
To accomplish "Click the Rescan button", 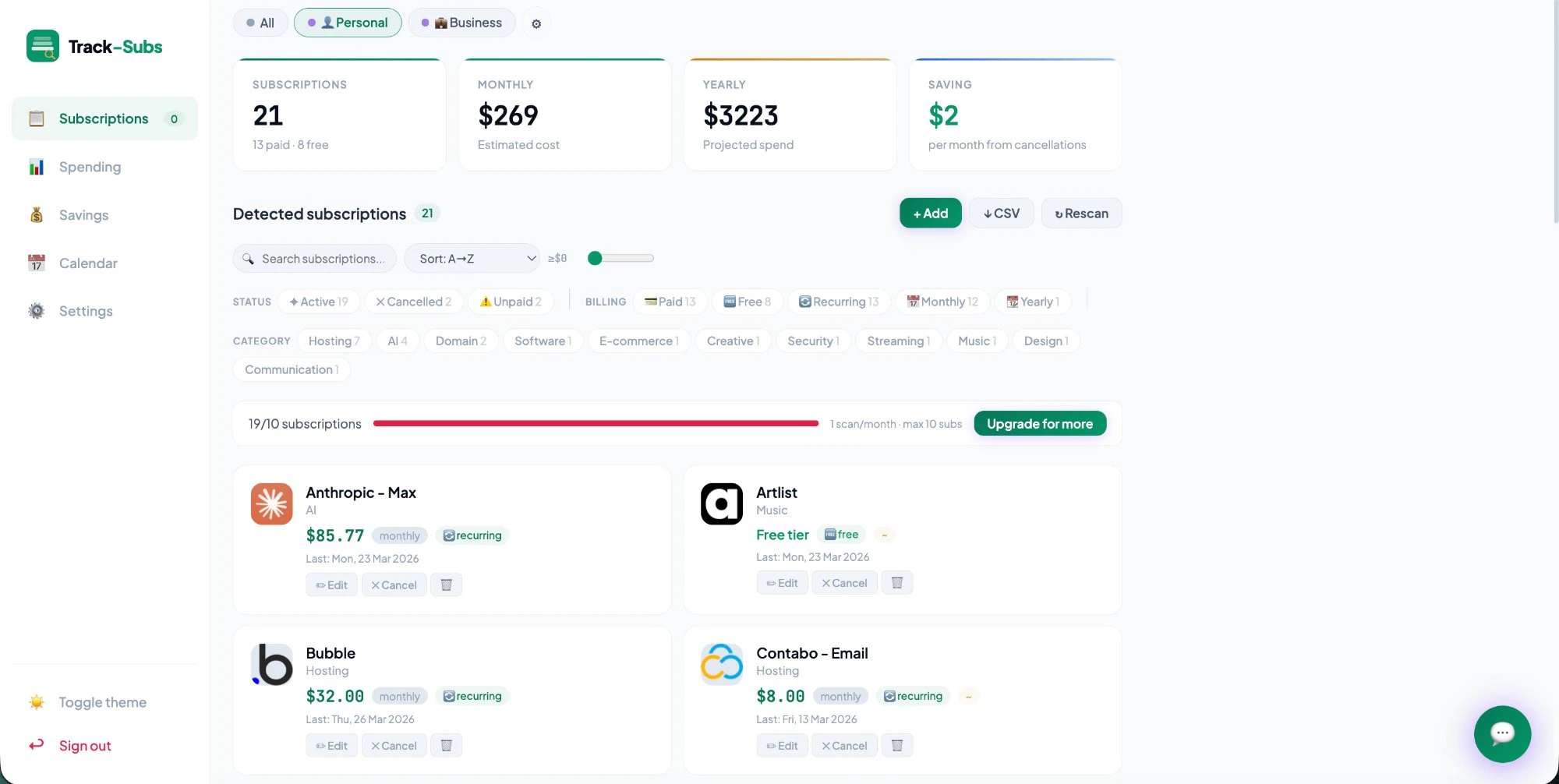I will click(x=1082, y=214).
